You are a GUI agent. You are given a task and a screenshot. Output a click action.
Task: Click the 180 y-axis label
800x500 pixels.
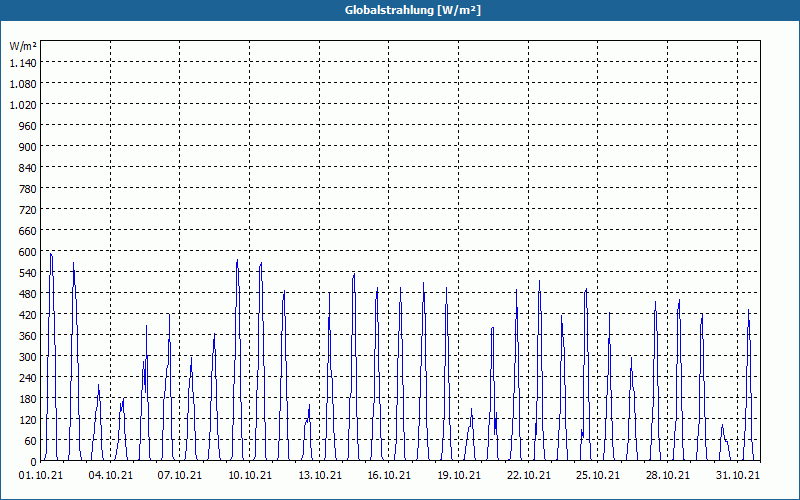tap(29, 399)
